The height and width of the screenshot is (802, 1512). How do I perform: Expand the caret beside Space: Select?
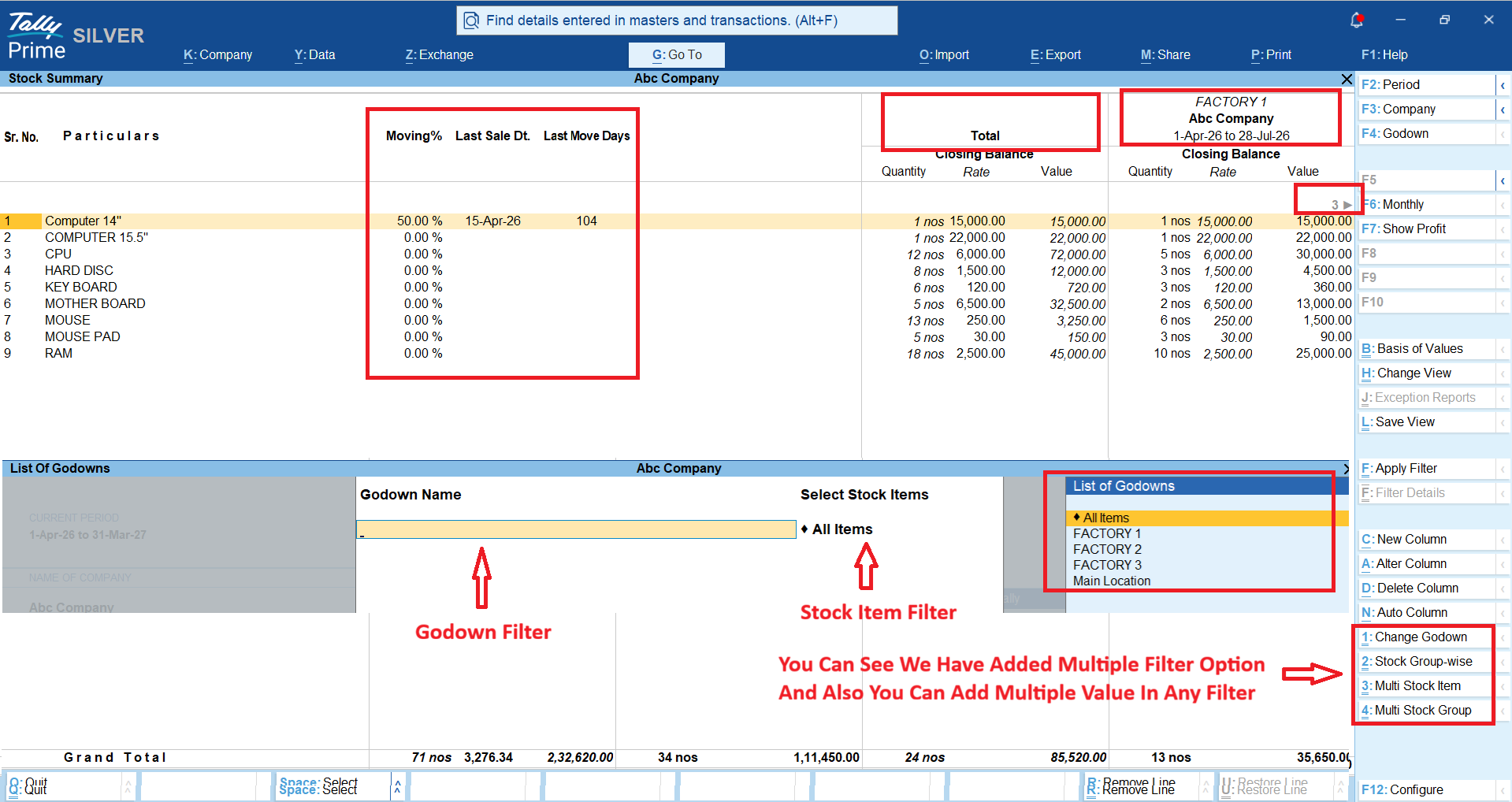pyautogui.click(x=397, y=786)
